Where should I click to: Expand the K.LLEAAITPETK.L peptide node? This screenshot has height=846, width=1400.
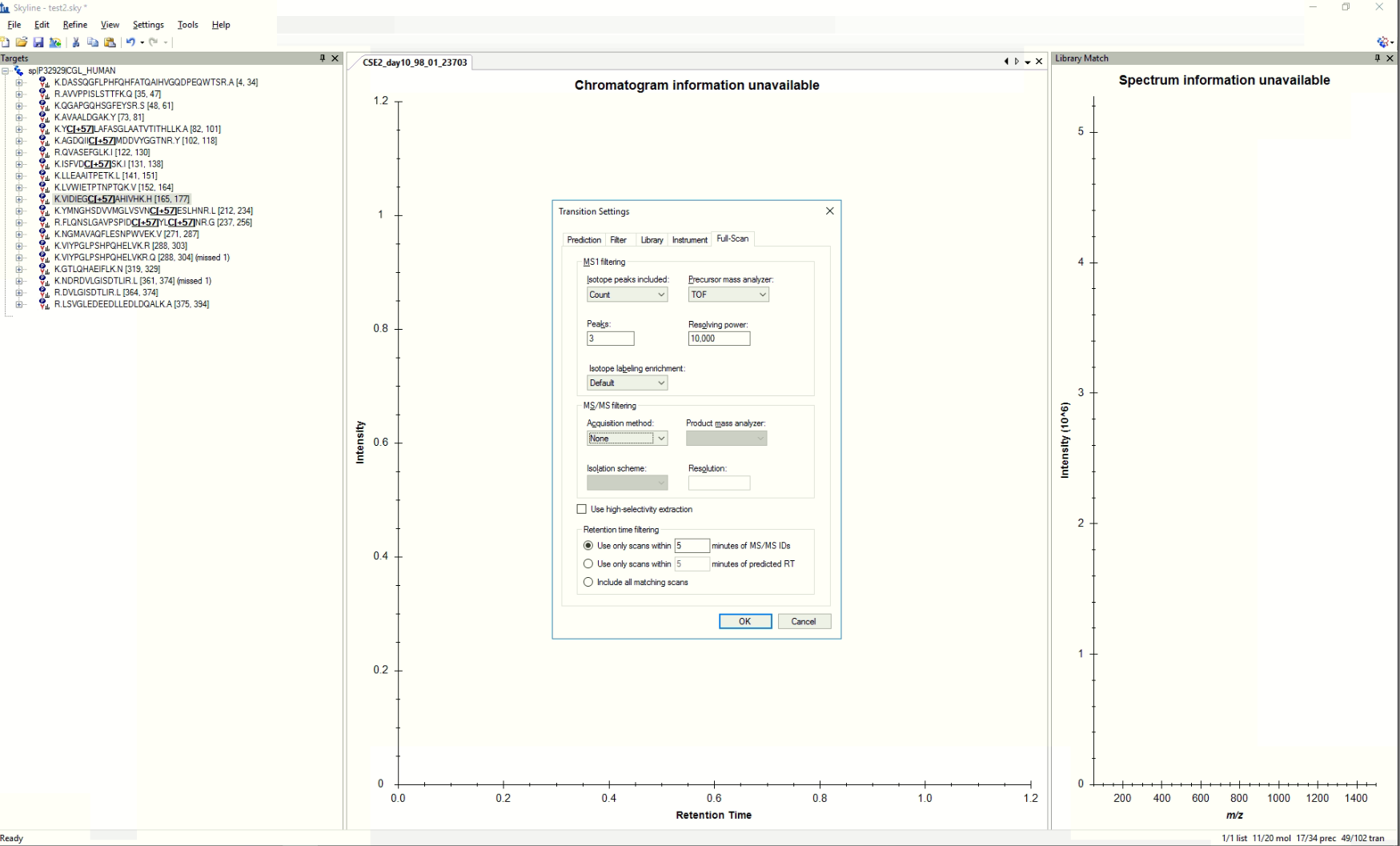19,175
